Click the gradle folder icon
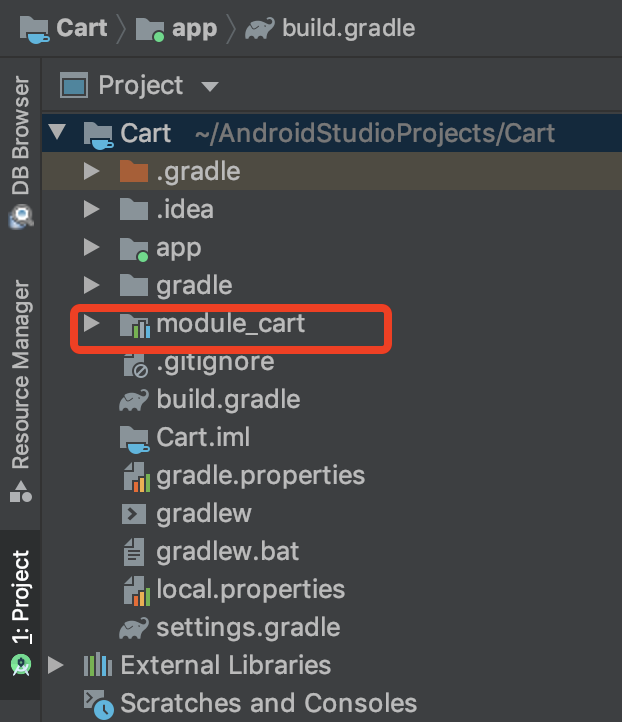The height and width of the screenshot is (722, 622). click(134, 285)
